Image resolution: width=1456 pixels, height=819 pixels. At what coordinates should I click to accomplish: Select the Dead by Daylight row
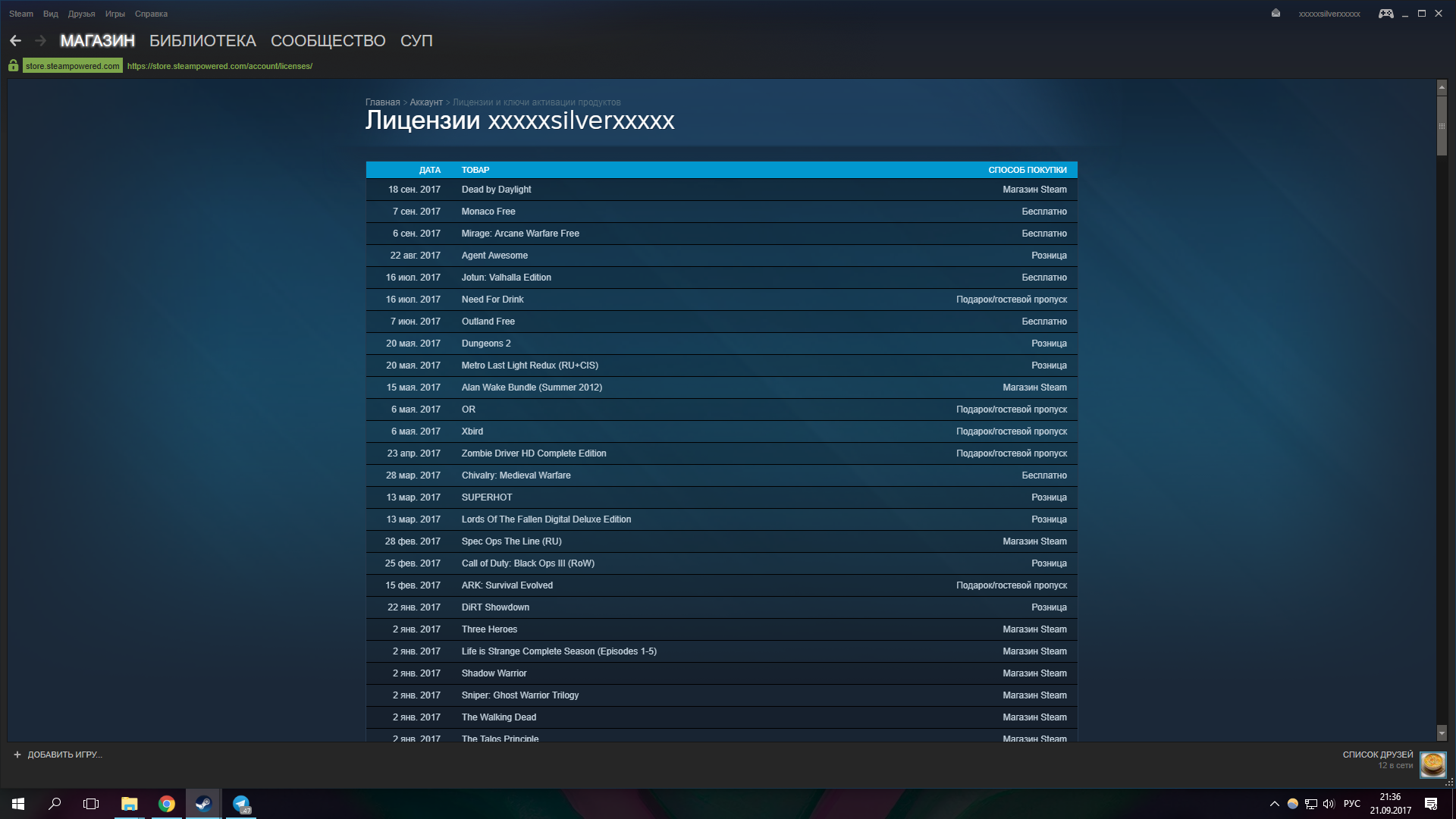[721, 190]
